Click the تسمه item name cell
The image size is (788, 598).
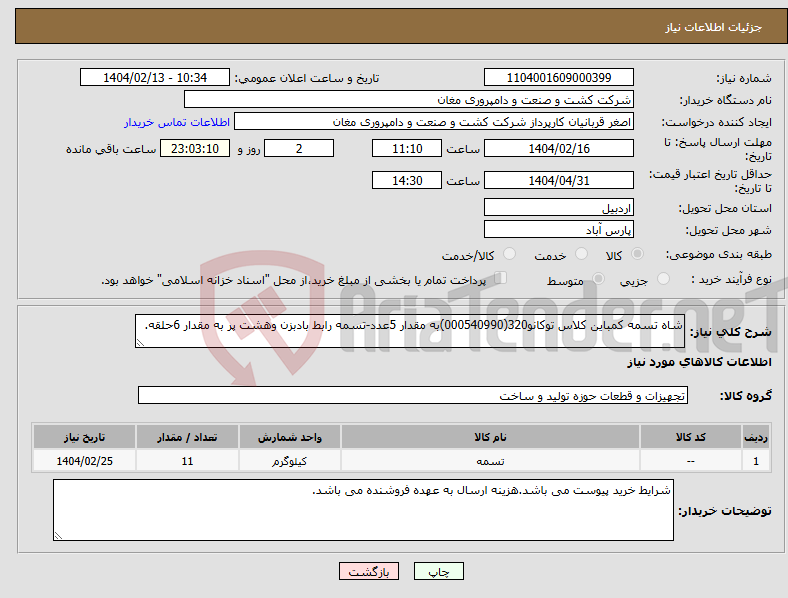490,461
